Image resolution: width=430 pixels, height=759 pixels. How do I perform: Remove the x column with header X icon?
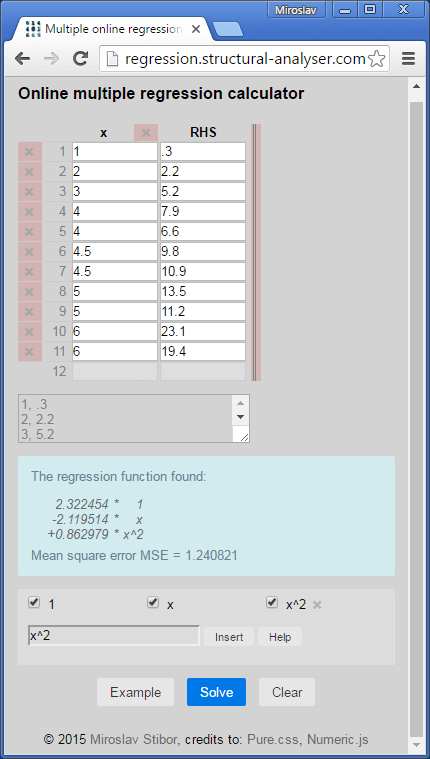coord(146,133)
